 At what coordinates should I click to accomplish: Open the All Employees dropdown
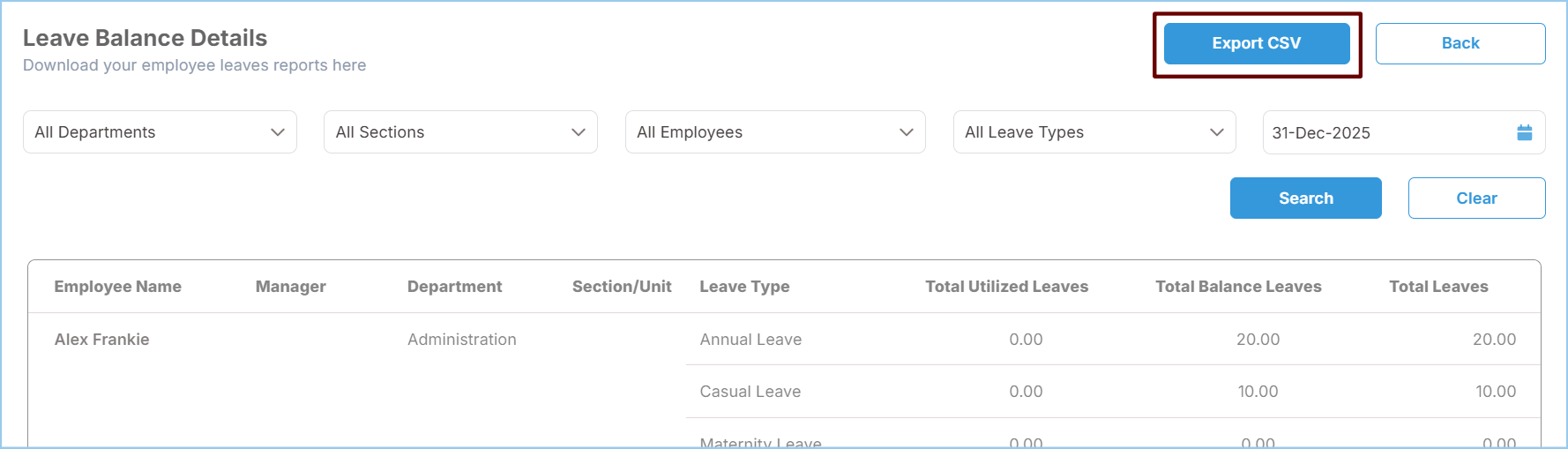(774, 132)
